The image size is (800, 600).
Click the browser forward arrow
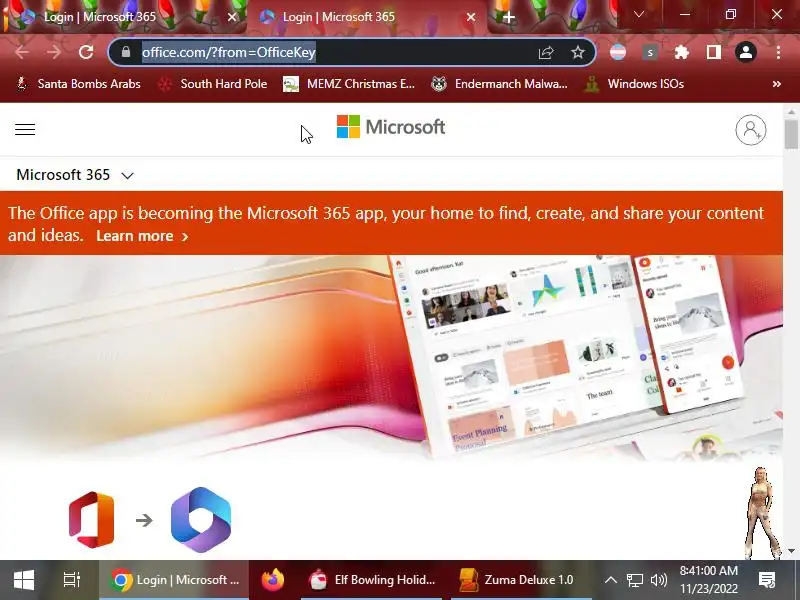coord(54,52)
